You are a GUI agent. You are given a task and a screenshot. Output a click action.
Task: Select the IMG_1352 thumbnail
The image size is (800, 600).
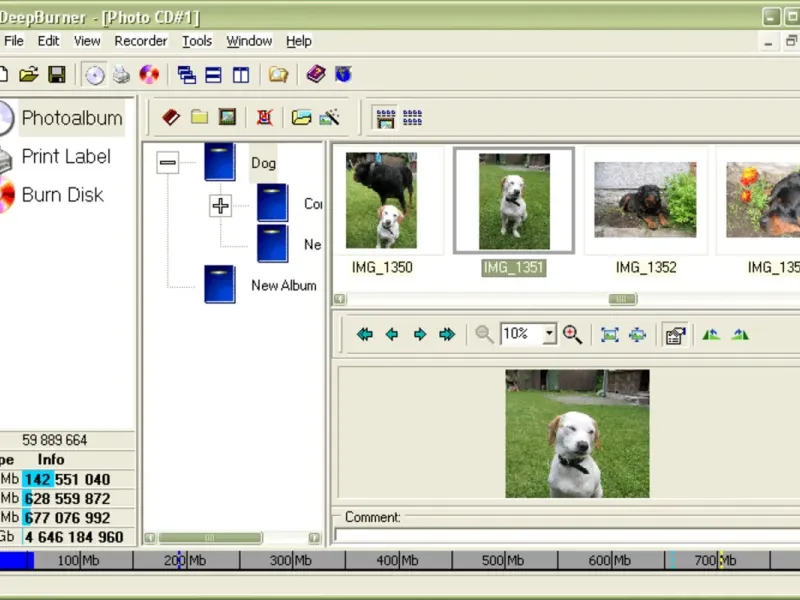tap(646, 200)
